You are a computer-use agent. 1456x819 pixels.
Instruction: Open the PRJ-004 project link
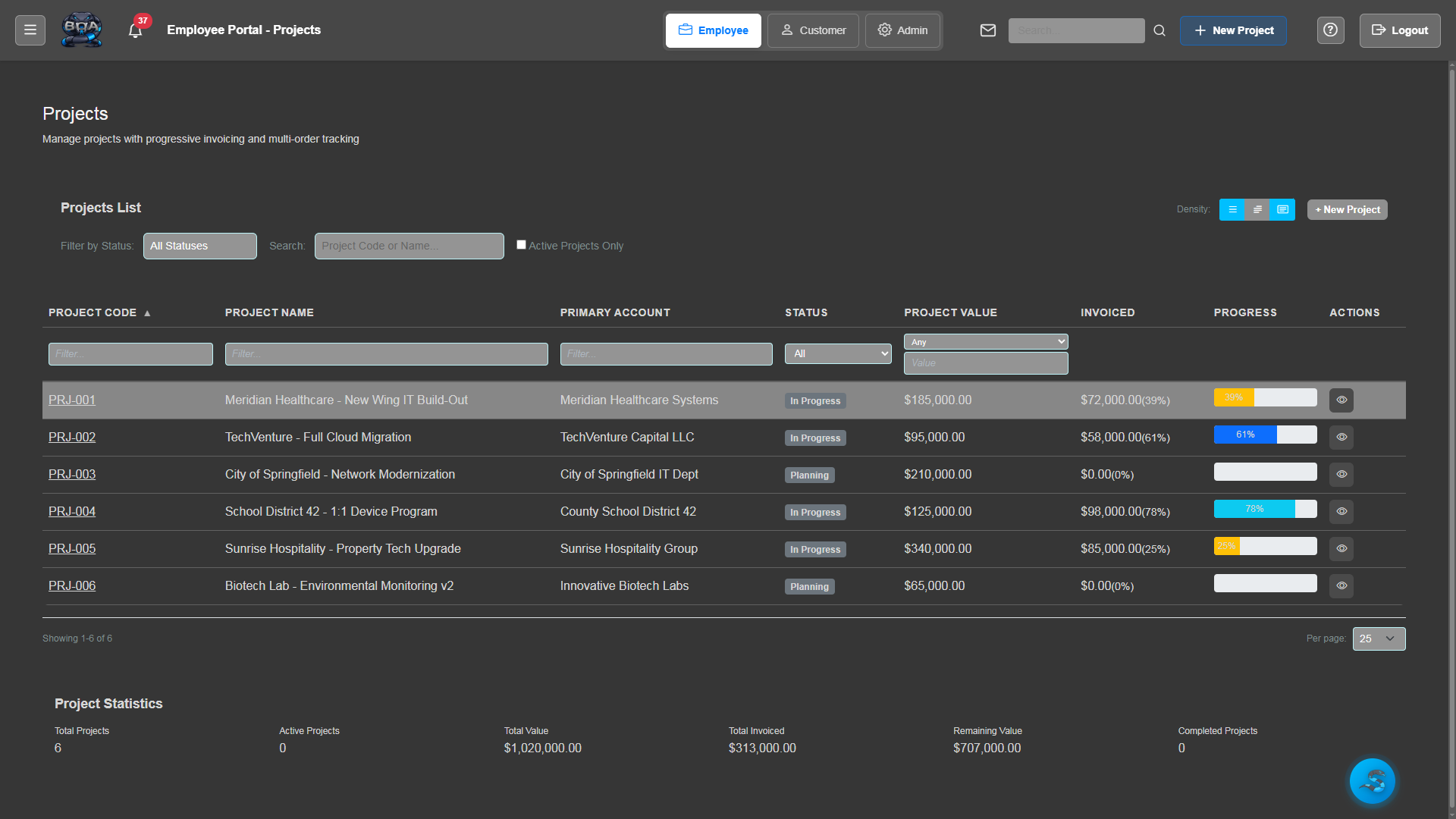click(72, 512)
